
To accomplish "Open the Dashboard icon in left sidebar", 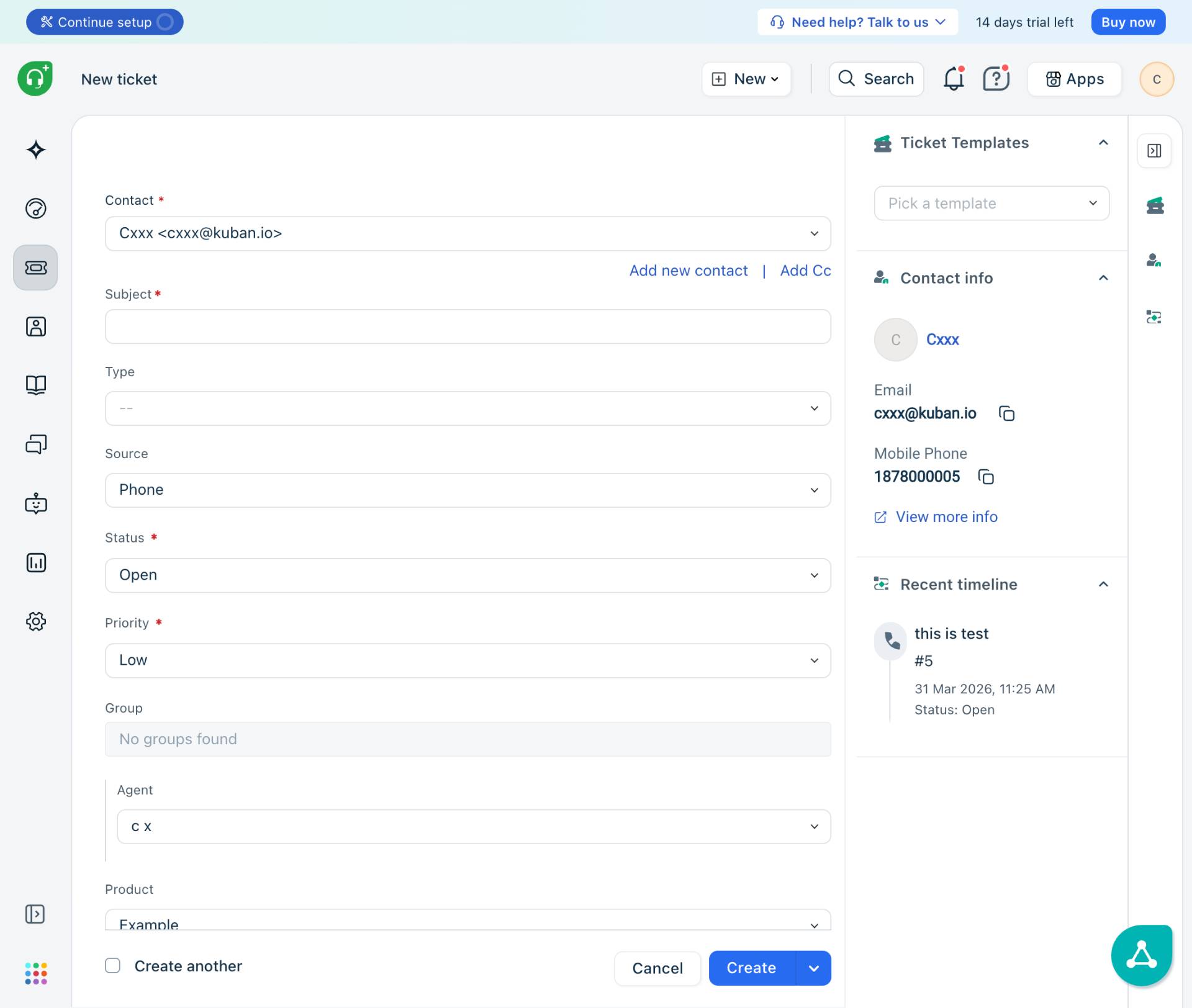I will click(35, 209).
